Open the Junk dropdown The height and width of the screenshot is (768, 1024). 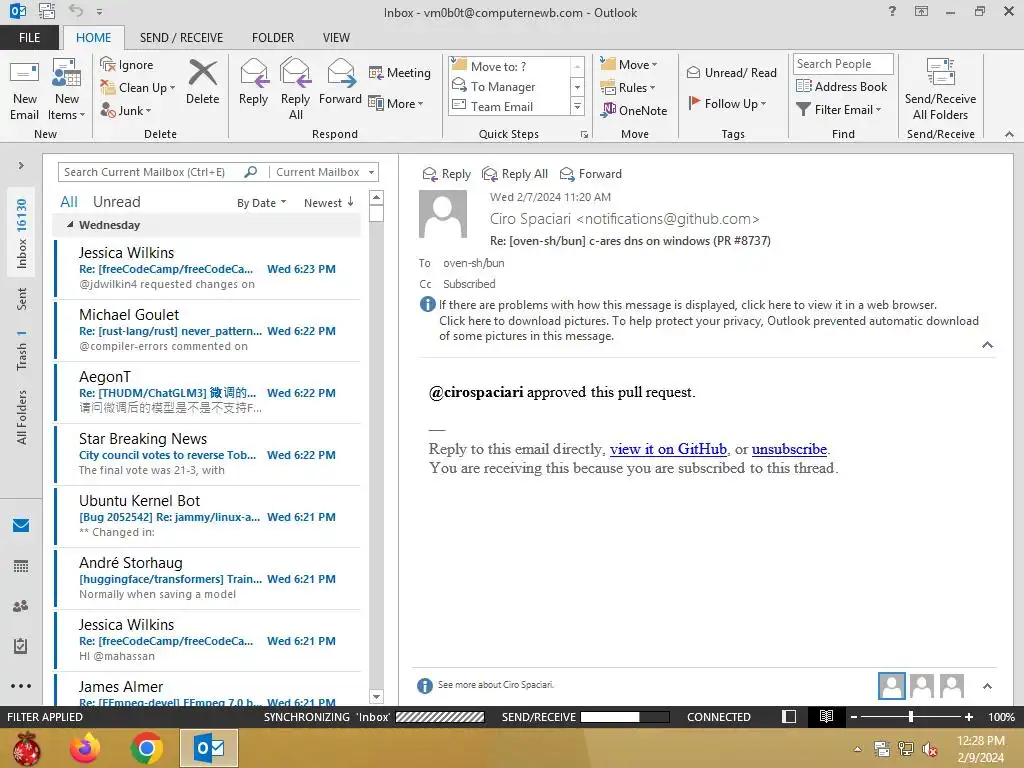[x=125, y=110]
